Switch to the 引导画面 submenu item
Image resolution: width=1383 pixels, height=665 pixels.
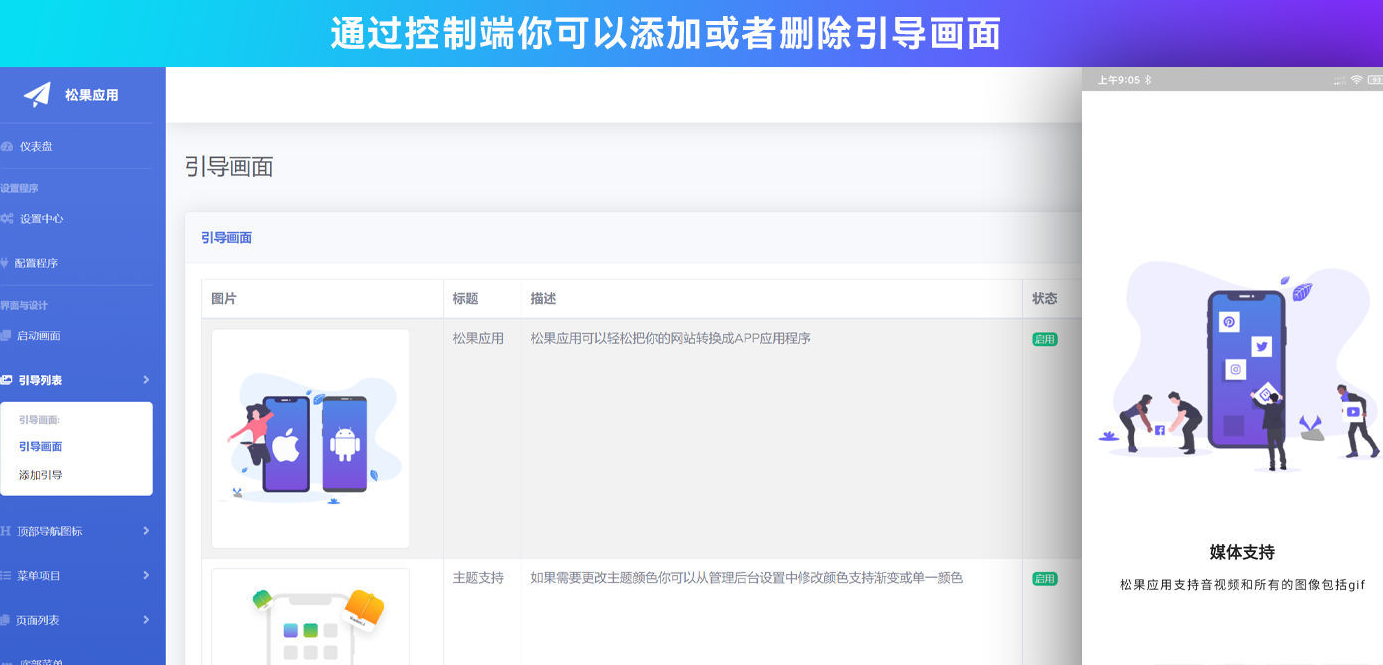[x=43, y=446]
